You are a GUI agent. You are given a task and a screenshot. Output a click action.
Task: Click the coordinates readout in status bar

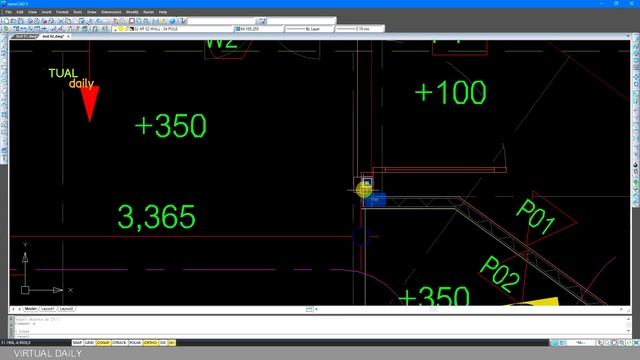coord(16,343)
